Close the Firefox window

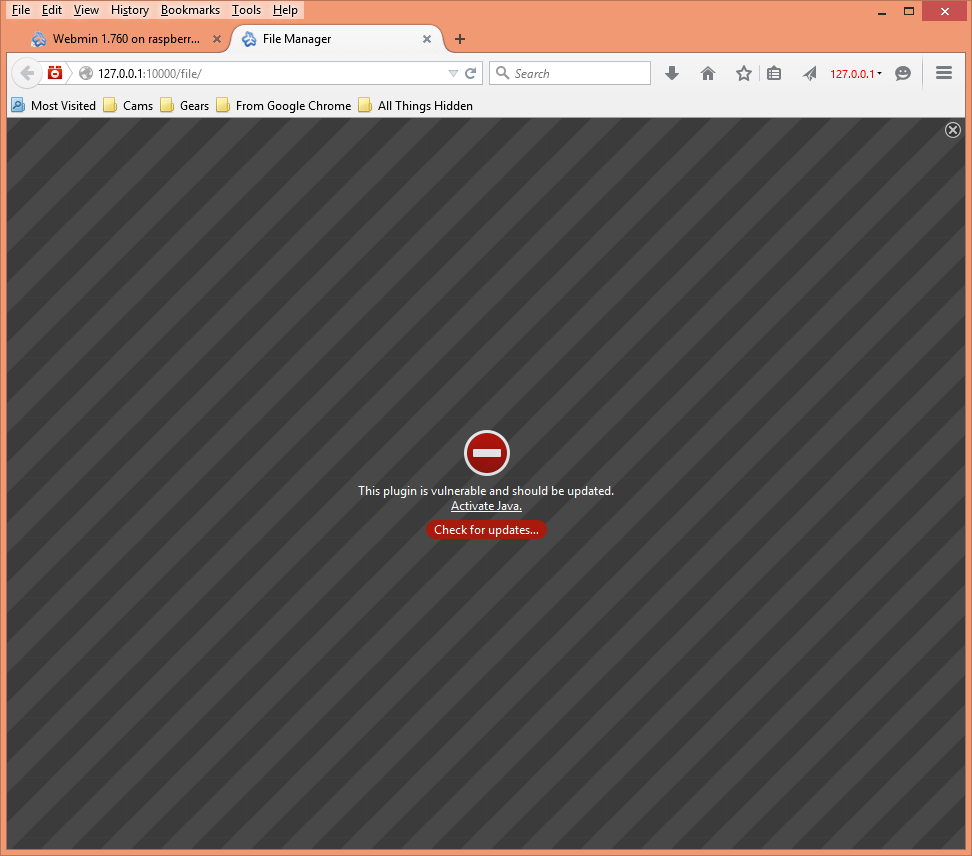click(x=944, y=11)
